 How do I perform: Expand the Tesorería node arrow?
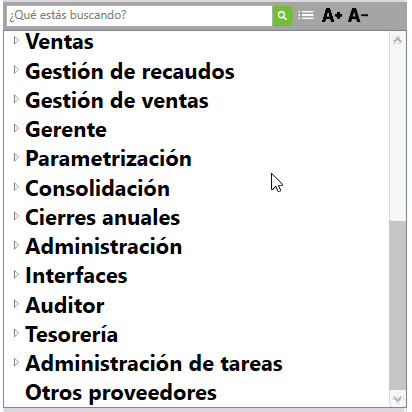16,333
